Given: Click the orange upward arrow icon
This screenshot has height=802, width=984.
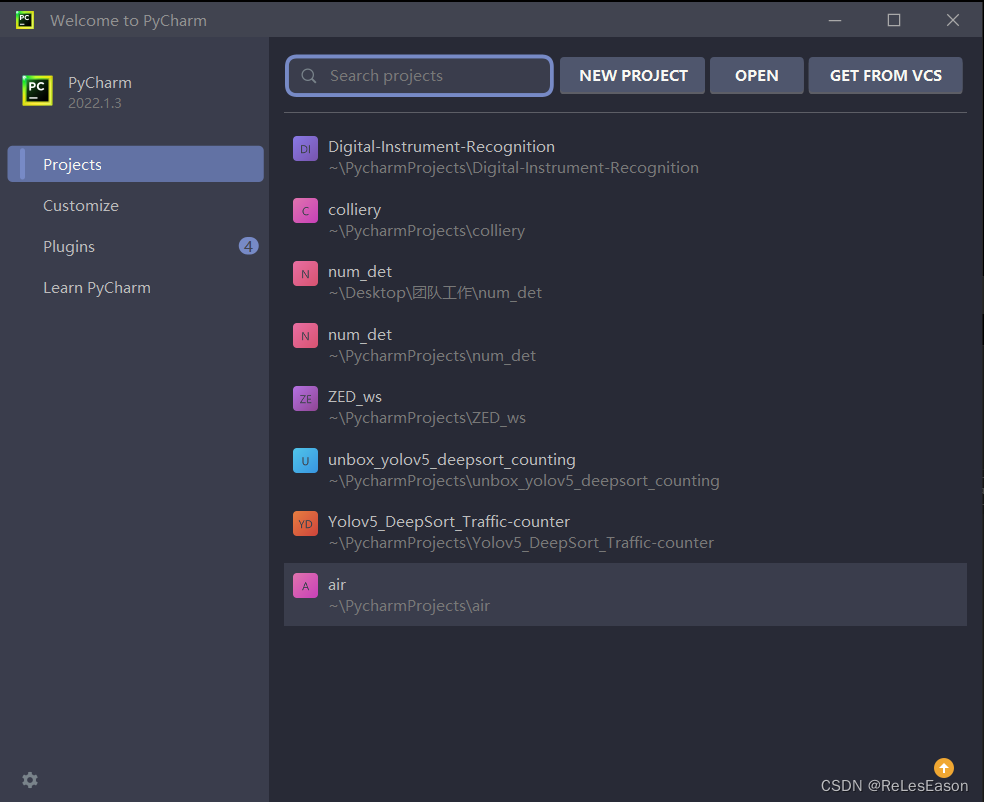Looking at the screenshot, I should click(x=944, y=767).
